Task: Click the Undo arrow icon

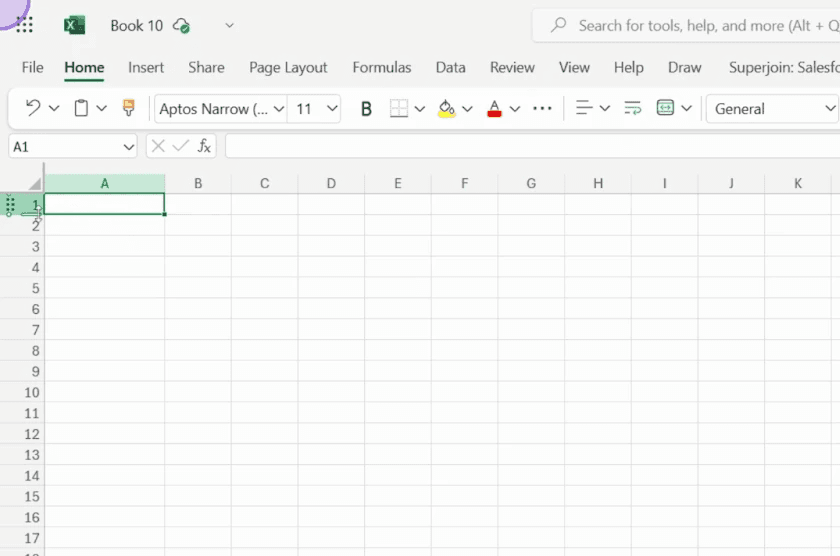Action: click(x=33, y=108)
